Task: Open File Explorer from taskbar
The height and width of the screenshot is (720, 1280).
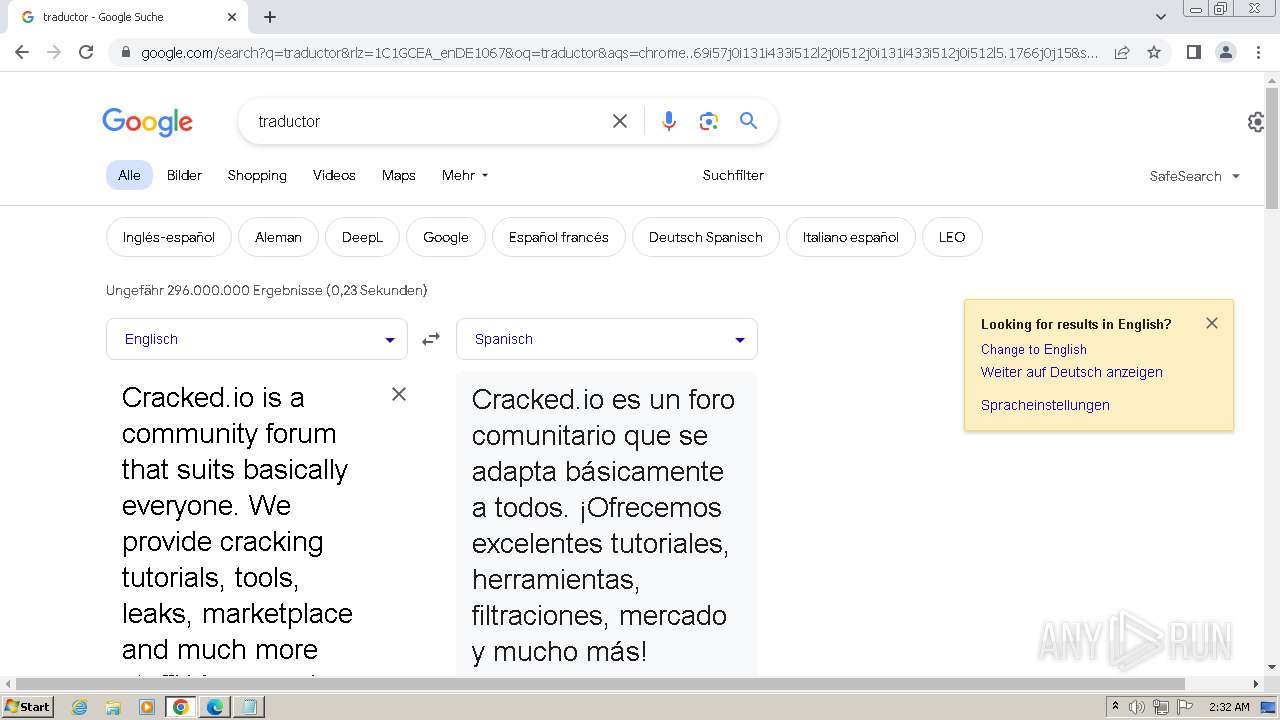Action: pos(113,707)
